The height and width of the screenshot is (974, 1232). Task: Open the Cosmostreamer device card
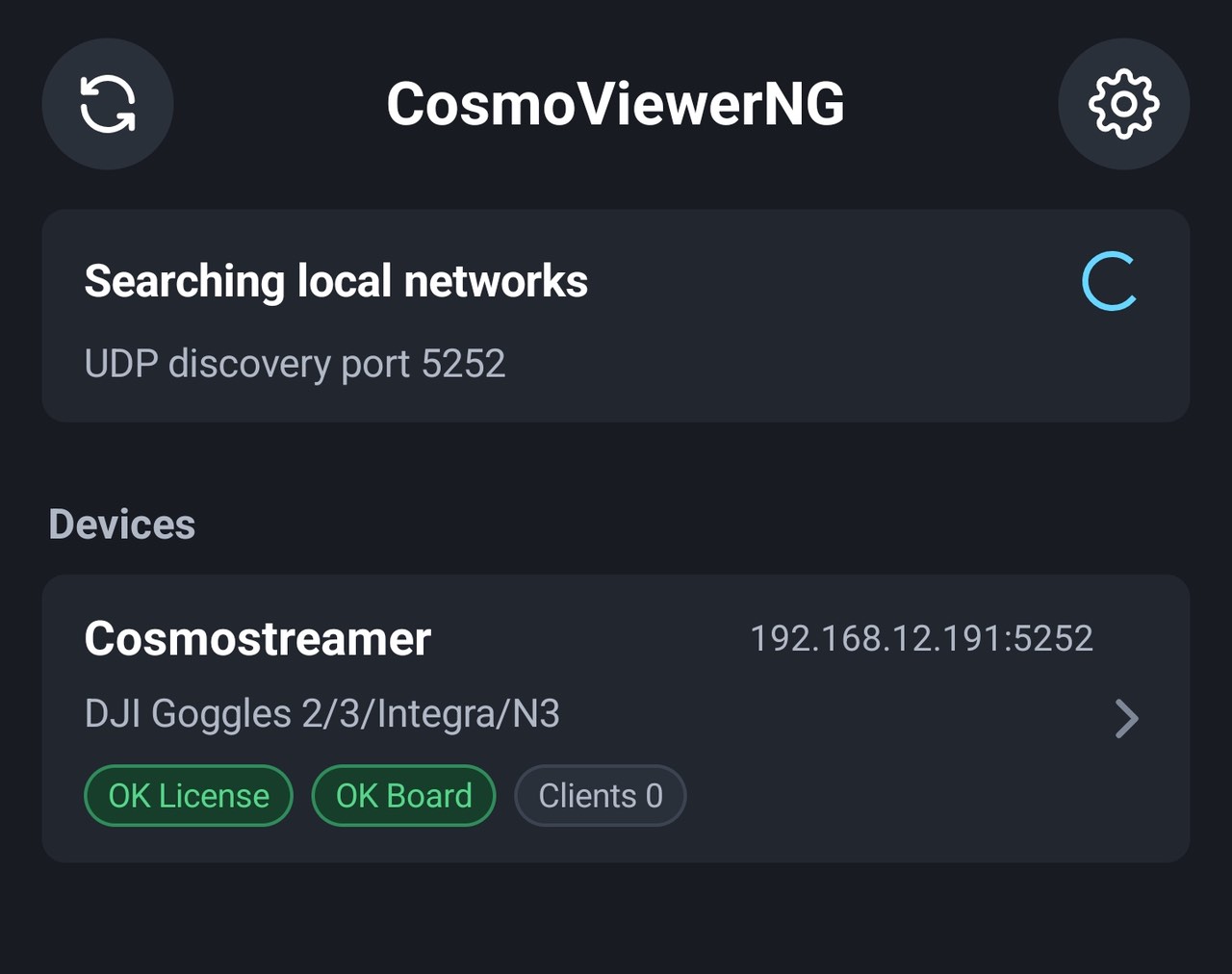(x=616, y=719)
